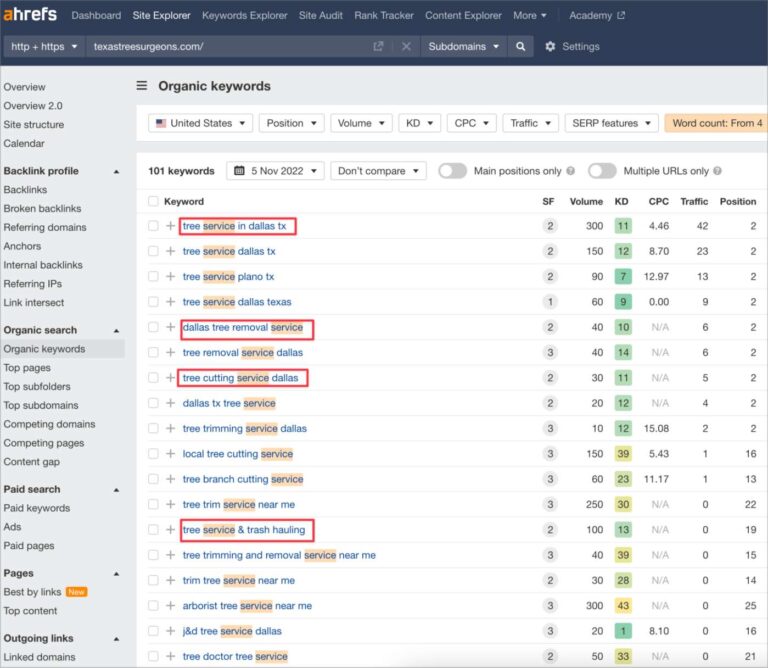Expand plus icon for tree branch cutting service
The width and height of the screenshot is (768, 668).
tap(170, 479)
